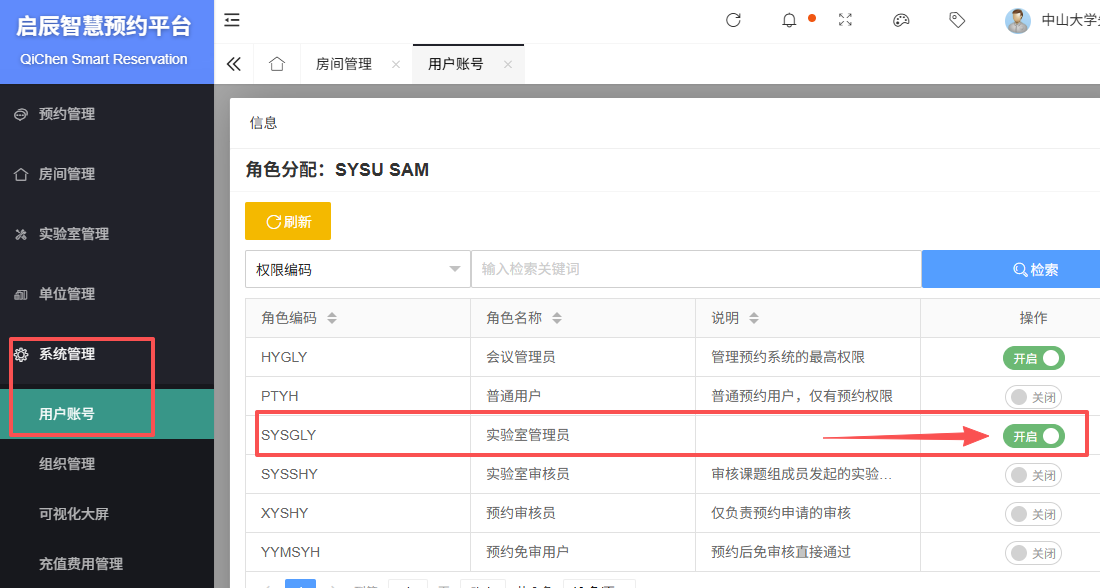
Task: Click the tag icon in header
Action: [x=957, y=20]
